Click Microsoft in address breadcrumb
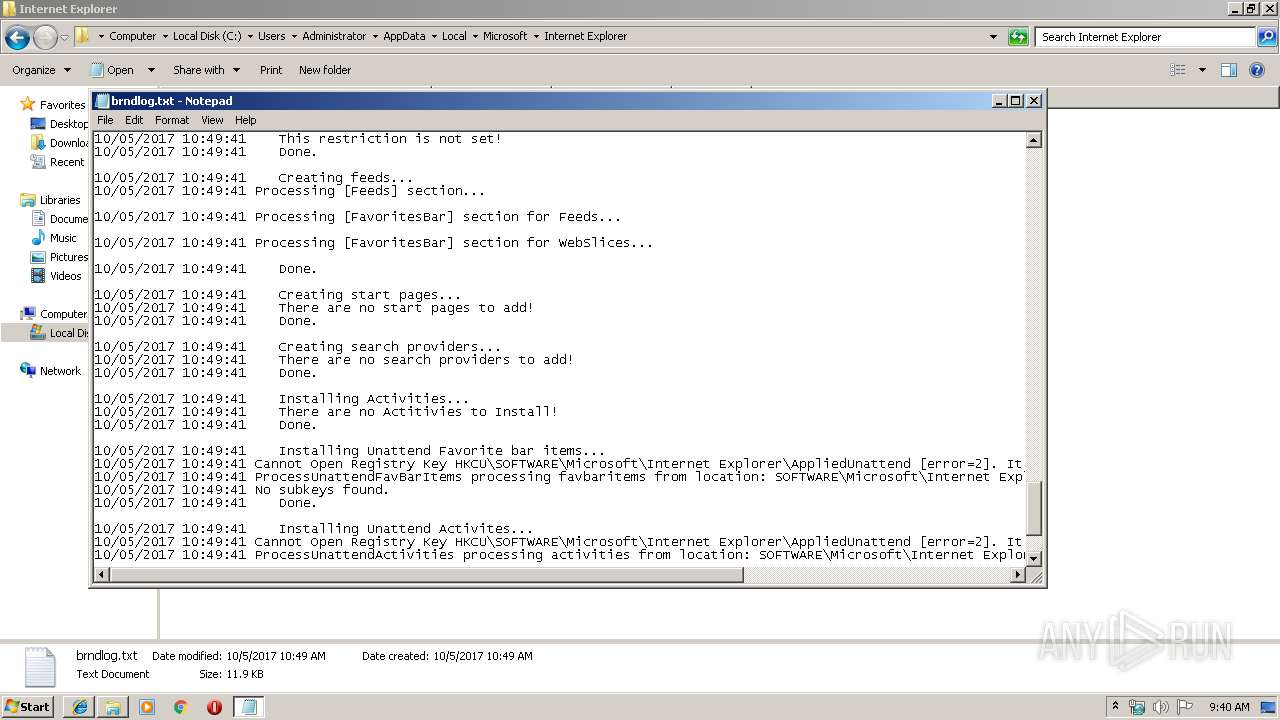The height and width of the screenshot is (720, 1280). (505, 36)
